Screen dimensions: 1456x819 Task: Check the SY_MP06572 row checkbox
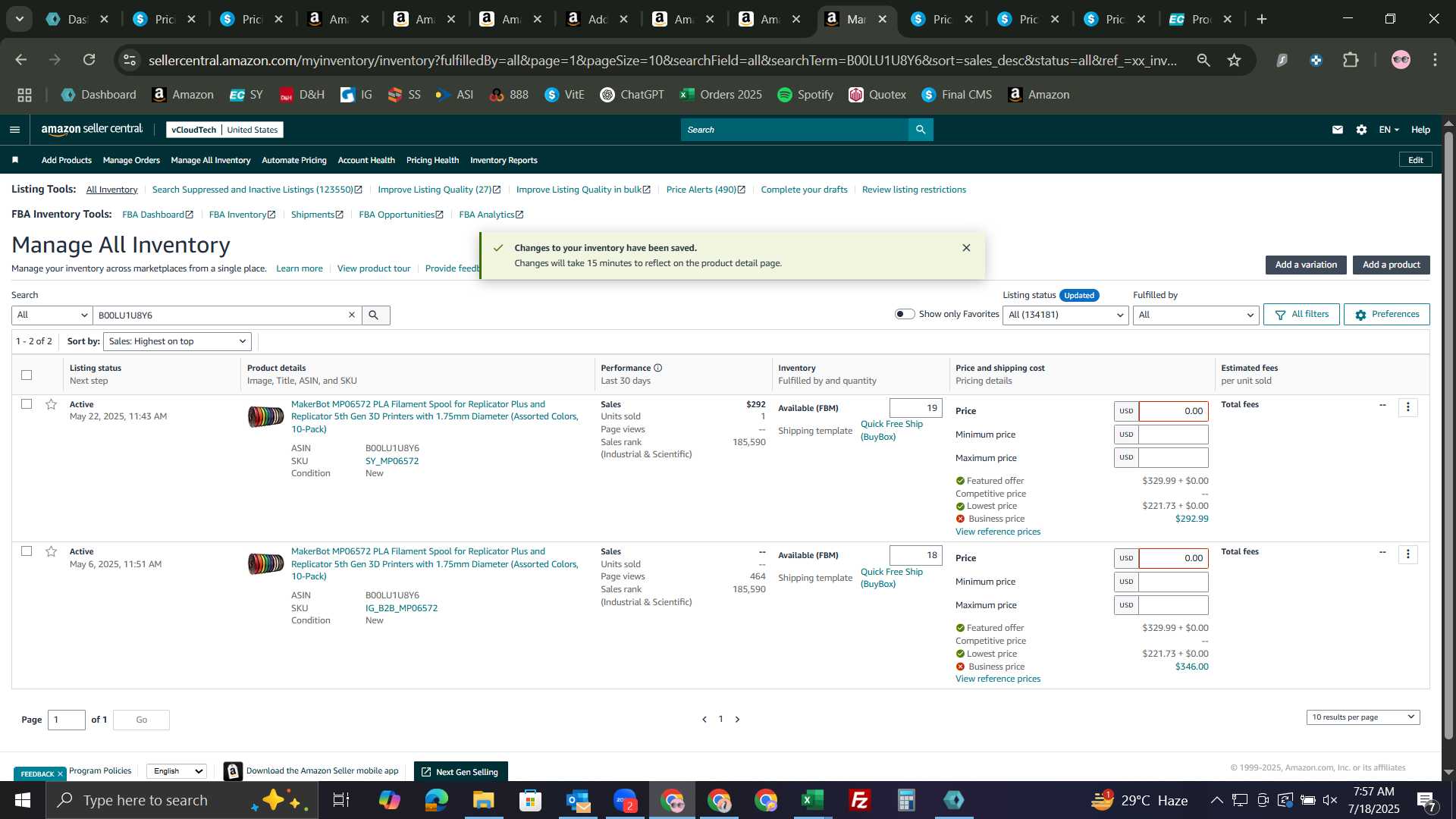coord(27,404)
